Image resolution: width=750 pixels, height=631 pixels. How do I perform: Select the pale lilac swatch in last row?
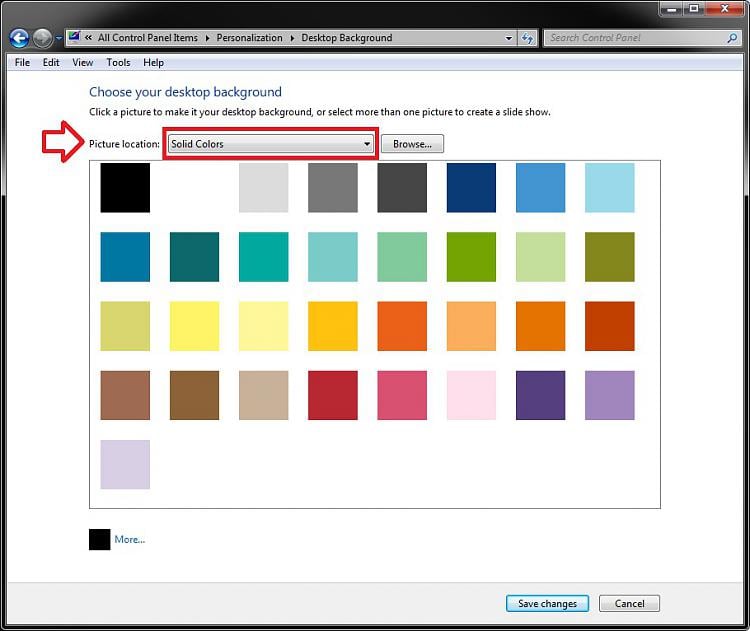125,465
